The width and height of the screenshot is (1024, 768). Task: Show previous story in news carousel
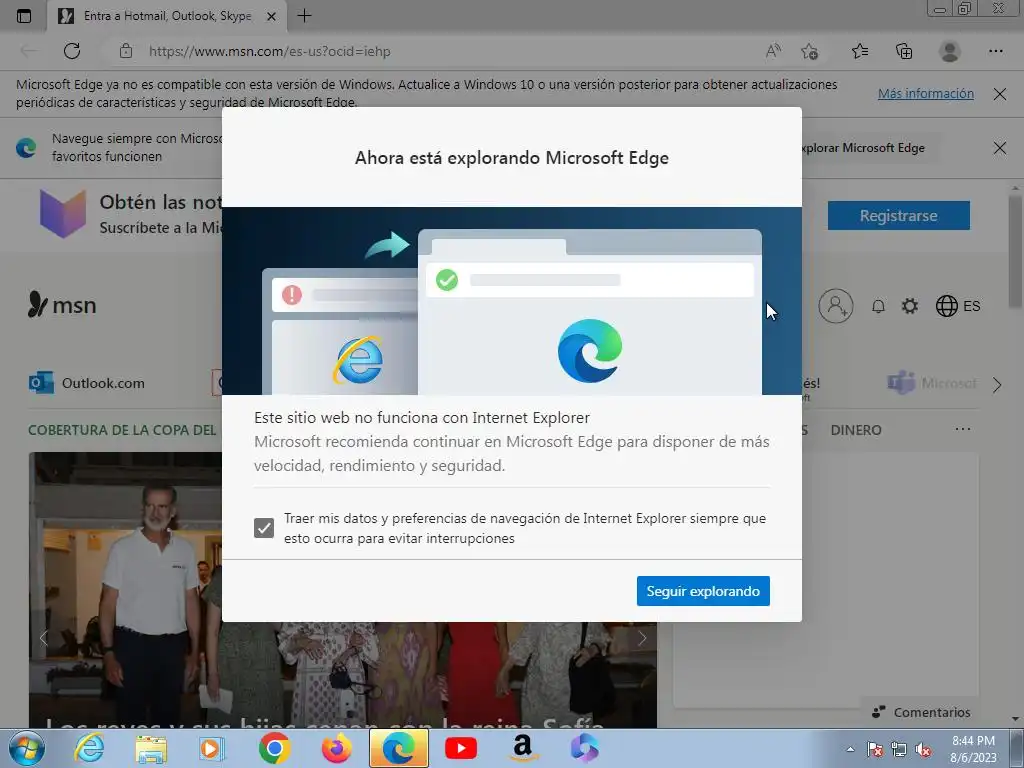pos(43,638)
